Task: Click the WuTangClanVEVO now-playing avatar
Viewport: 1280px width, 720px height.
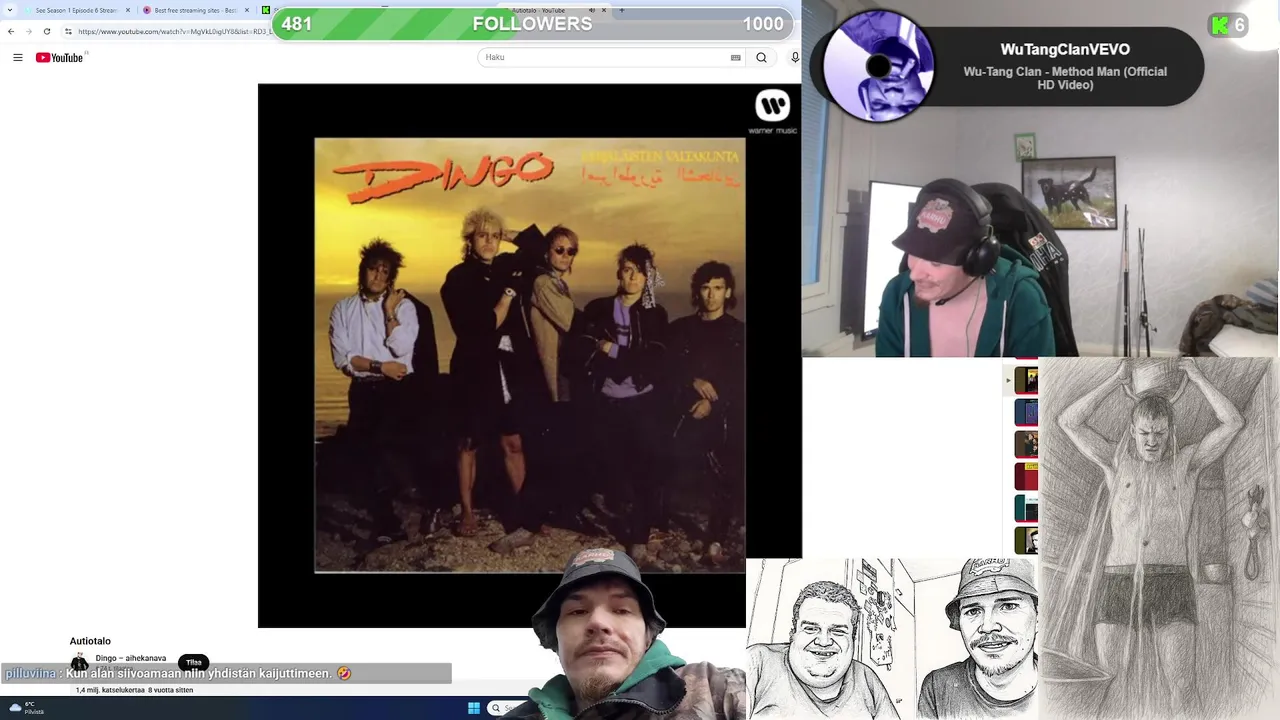Action: click(x=878, y=66)
